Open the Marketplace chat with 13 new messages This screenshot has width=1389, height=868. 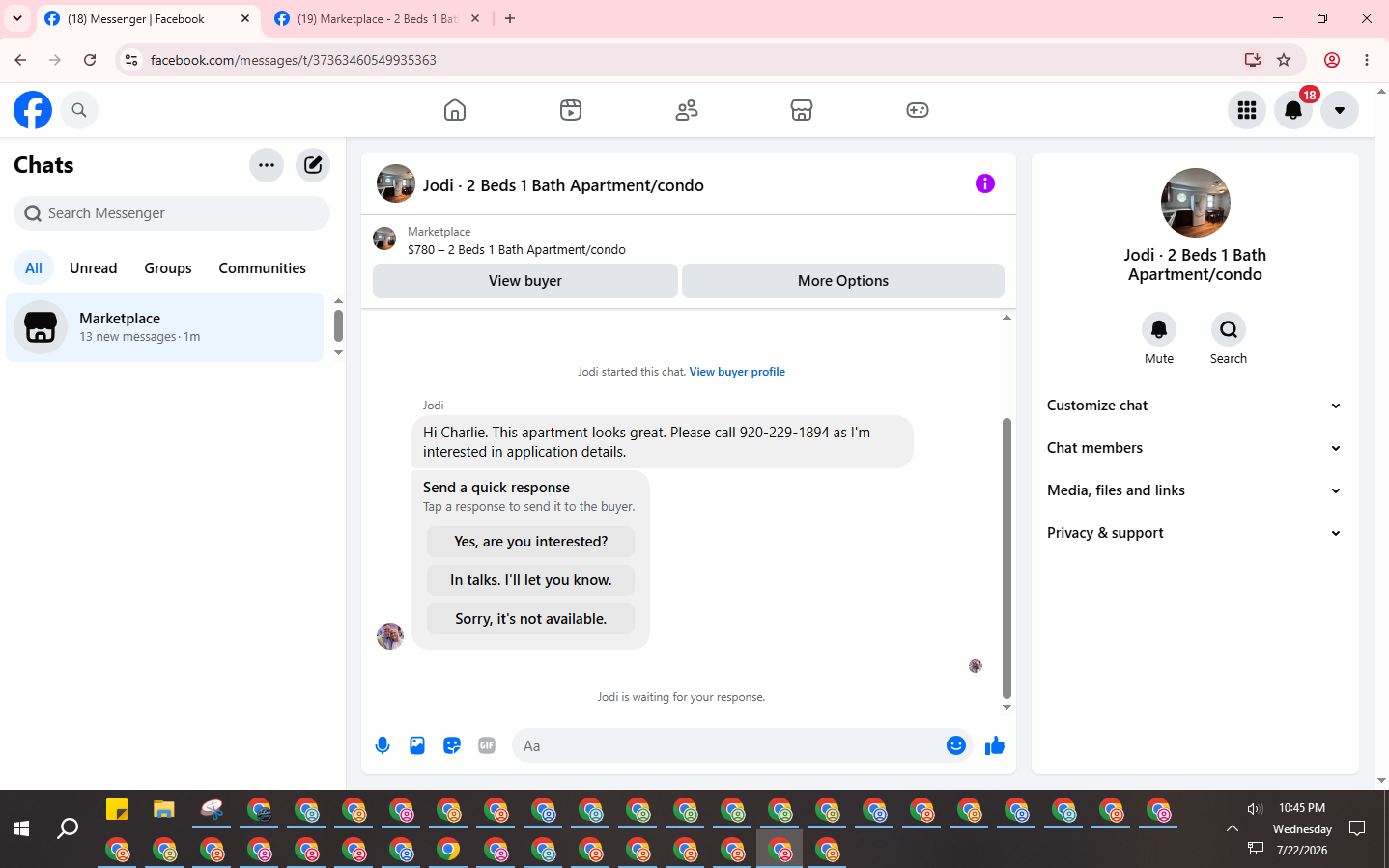click(164, 327)
